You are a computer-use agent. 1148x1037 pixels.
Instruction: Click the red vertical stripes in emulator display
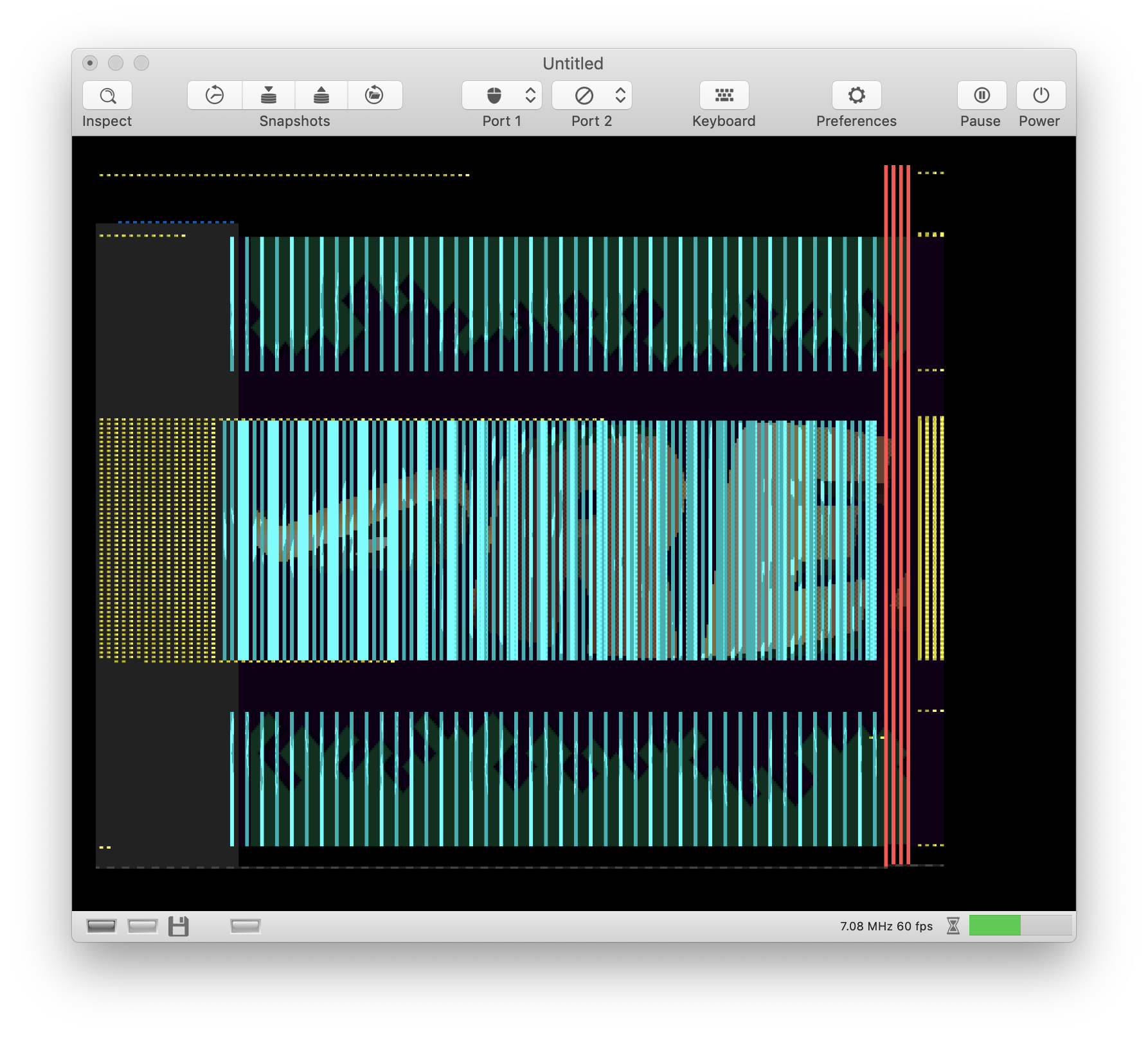tap(897, 515)
